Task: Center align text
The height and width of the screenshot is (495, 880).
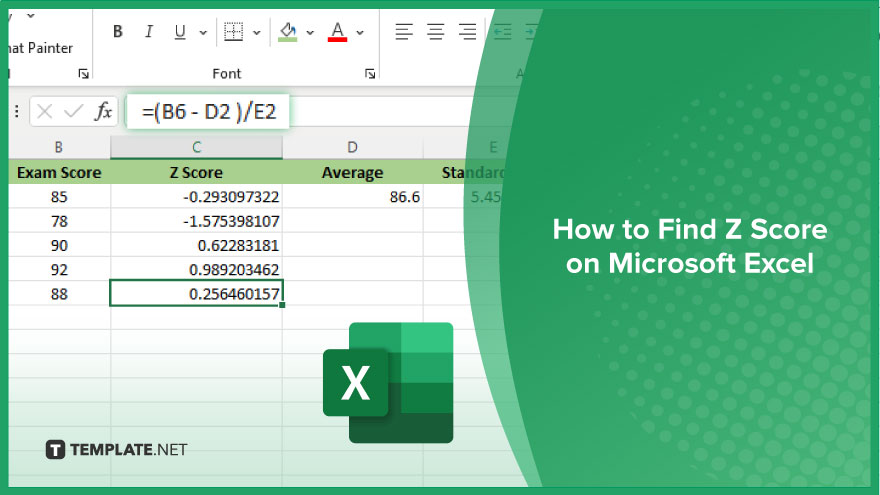Action: (x=436, y=31)
